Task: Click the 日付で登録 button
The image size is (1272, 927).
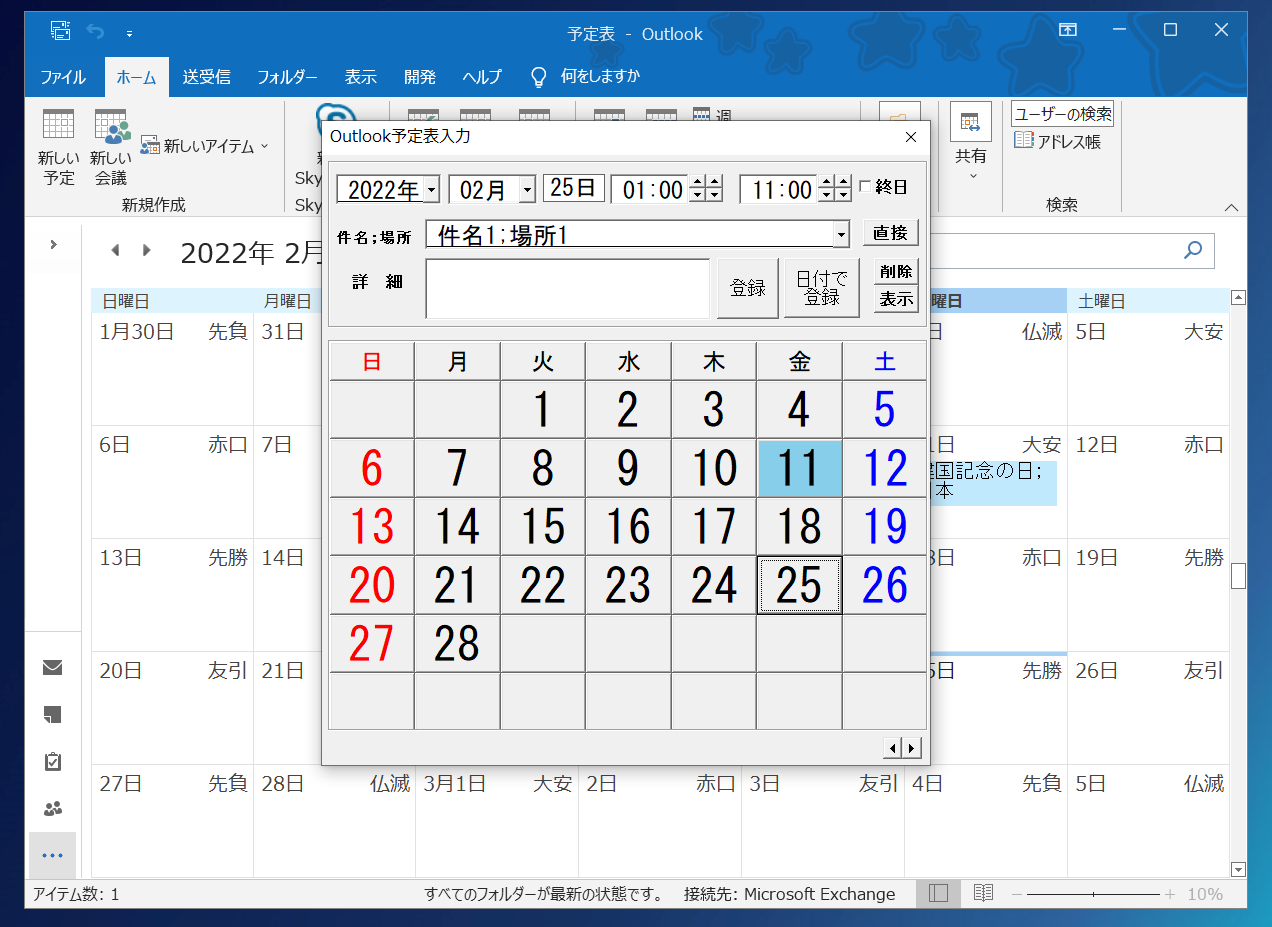Action: [821, 288]
